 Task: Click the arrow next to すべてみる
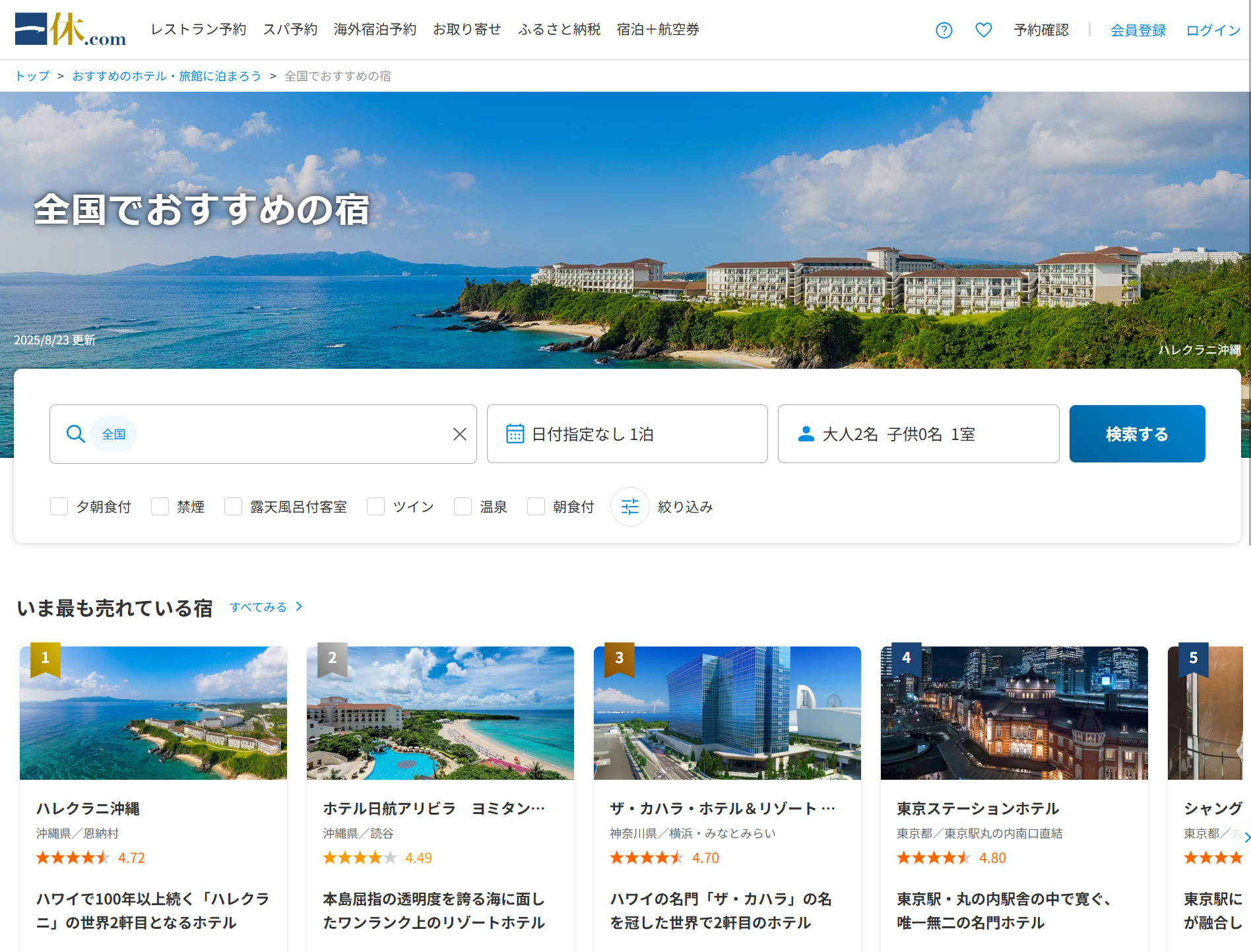point(299,606)
